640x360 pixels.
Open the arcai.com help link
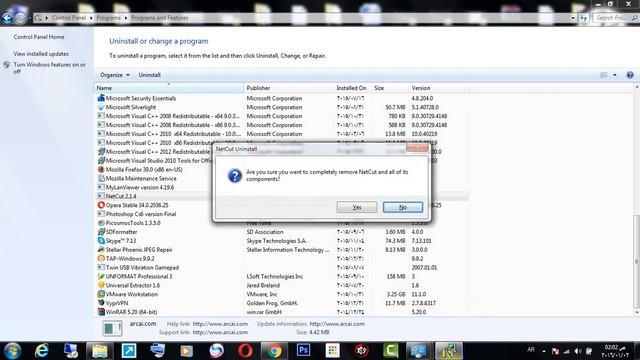pos(220,324)
